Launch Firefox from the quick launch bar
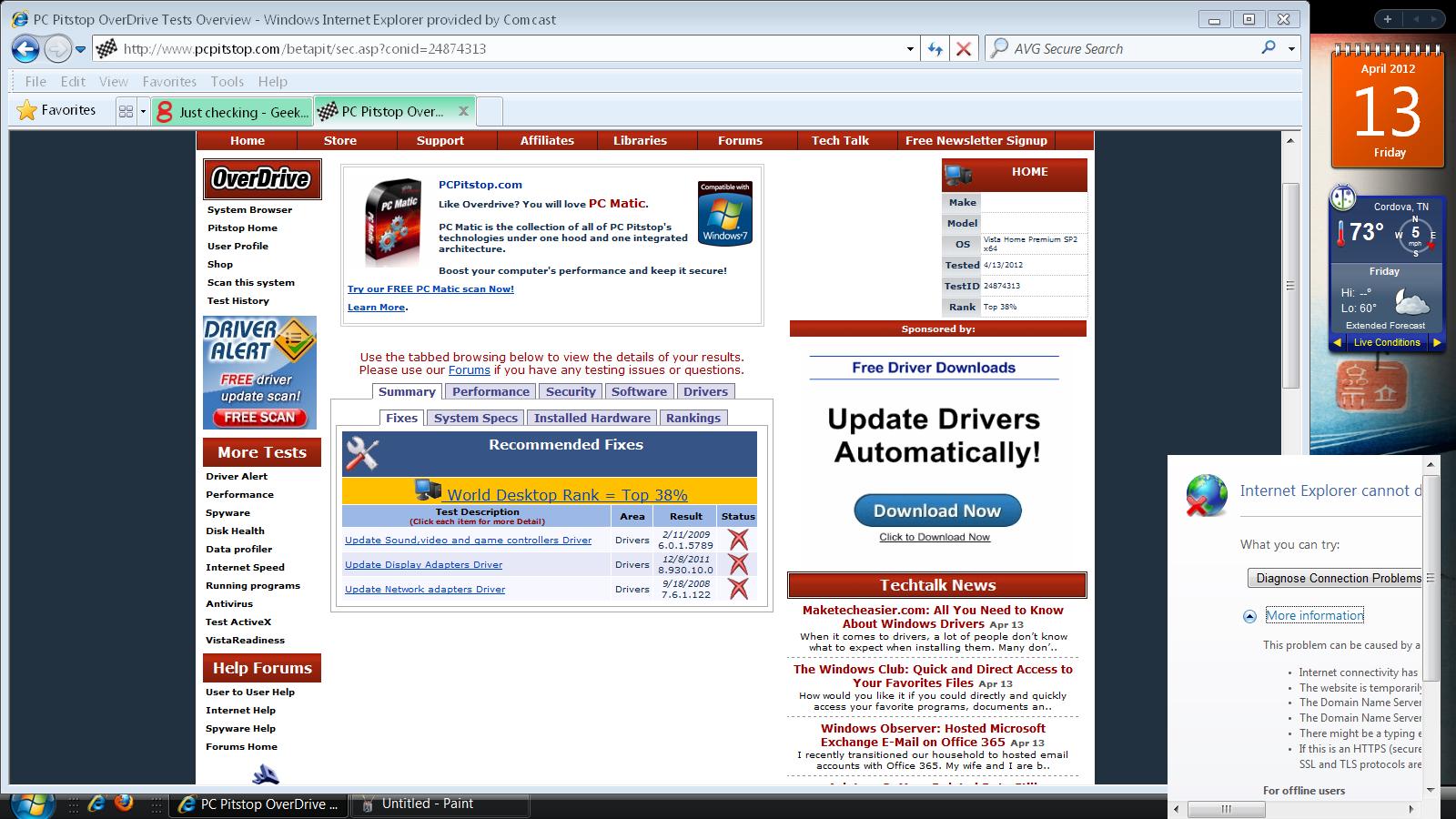The width and height of the screenshot is (1456, 819). coord(124,804)
